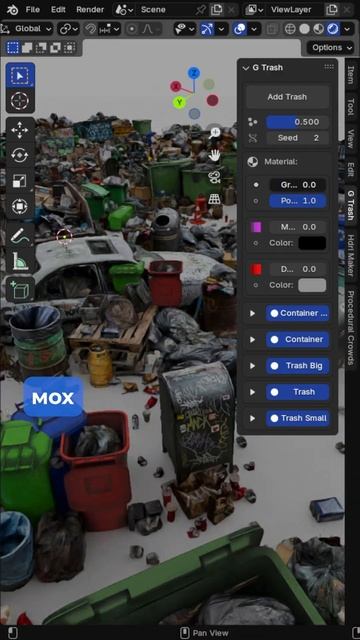Activate the Measure tool
The height and width of the screenshot is (640, 360).
pyautogui.click(x=20, y=261)
